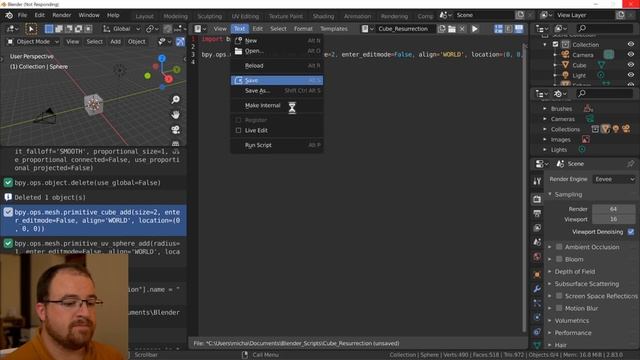This screenshot has width=640, height=360.
Task: Uncheck the Collection exclude checkbox in the outliner
Action: 556,44
